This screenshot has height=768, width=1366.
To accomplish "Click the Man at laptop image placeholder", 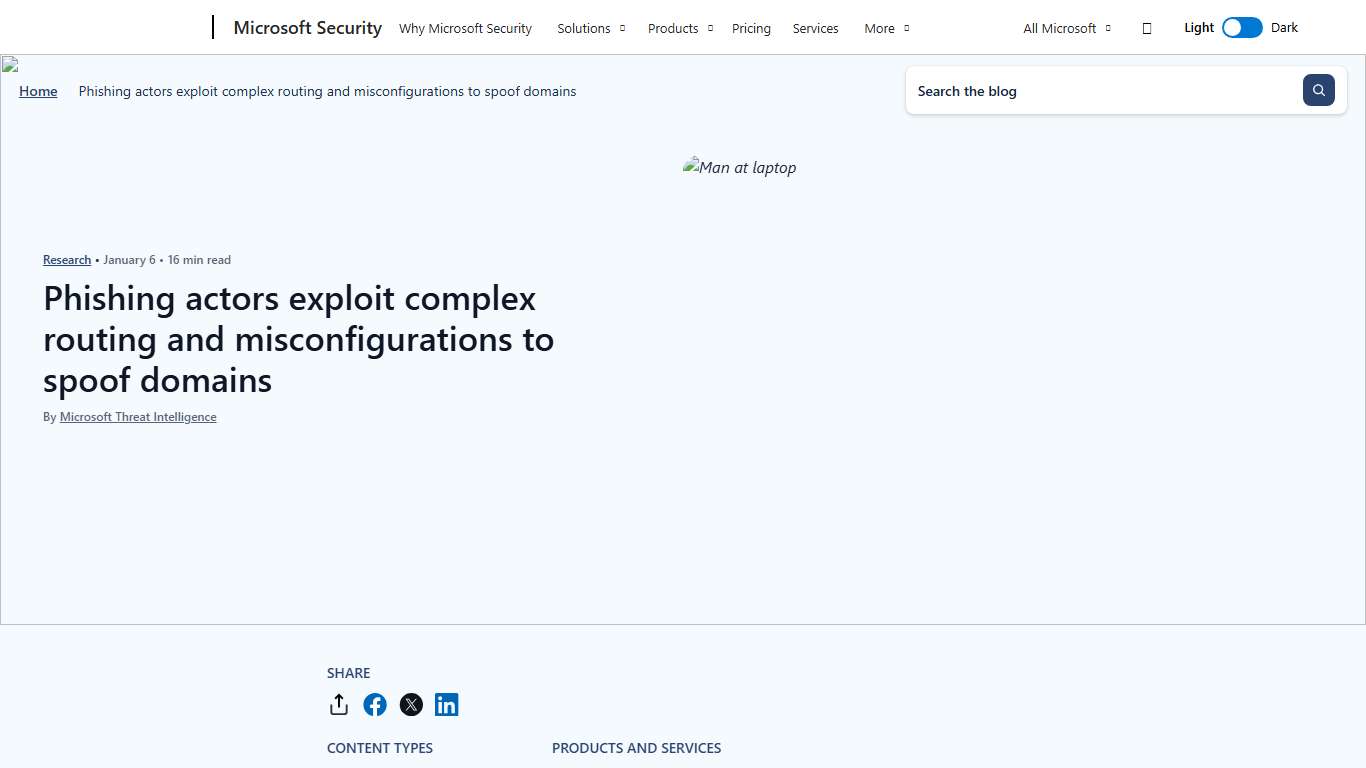I will (x=739, y=167).
